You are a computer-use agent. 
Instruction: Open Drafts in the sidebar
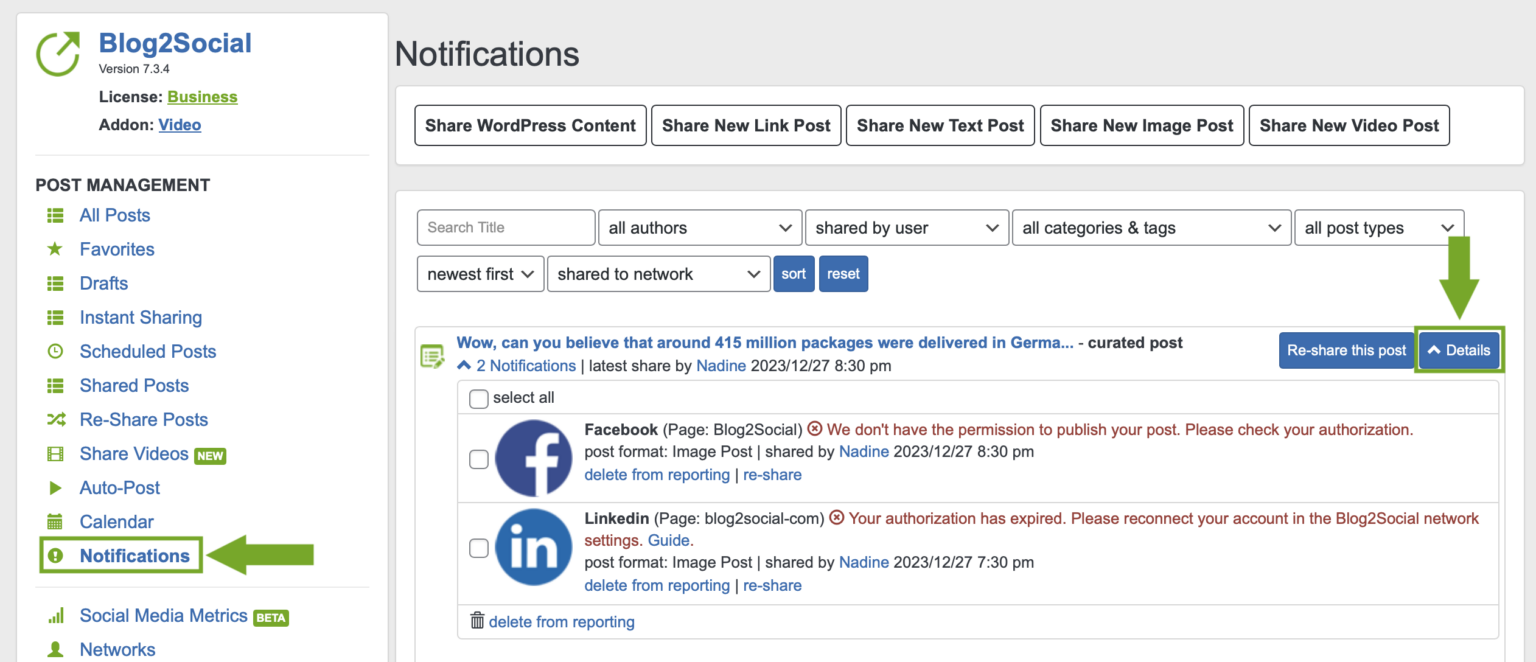[x=104, y=284]
